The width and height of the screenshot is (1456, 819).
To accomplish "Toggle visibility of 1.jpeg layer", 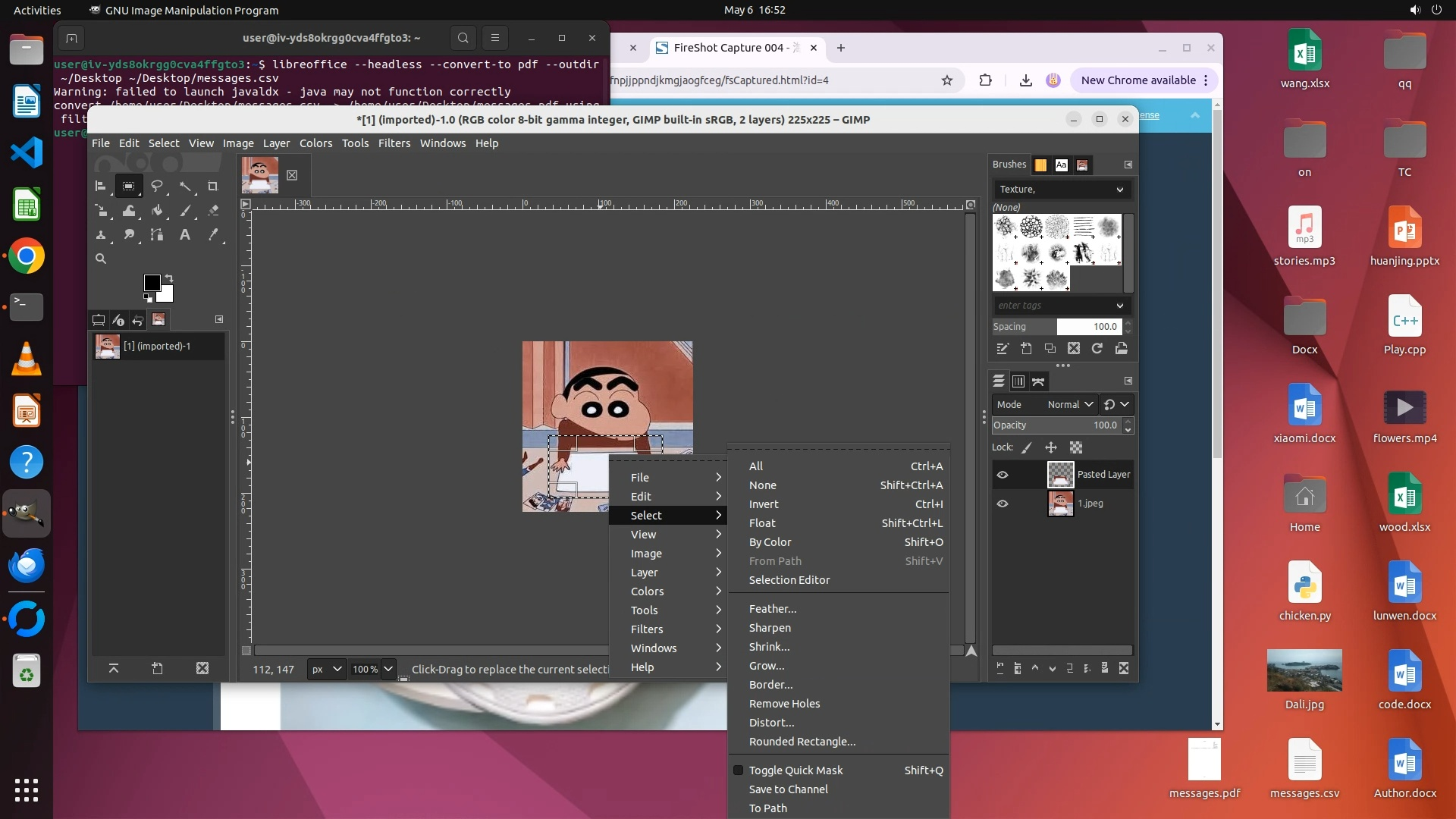I will (x=1003, y=504).
